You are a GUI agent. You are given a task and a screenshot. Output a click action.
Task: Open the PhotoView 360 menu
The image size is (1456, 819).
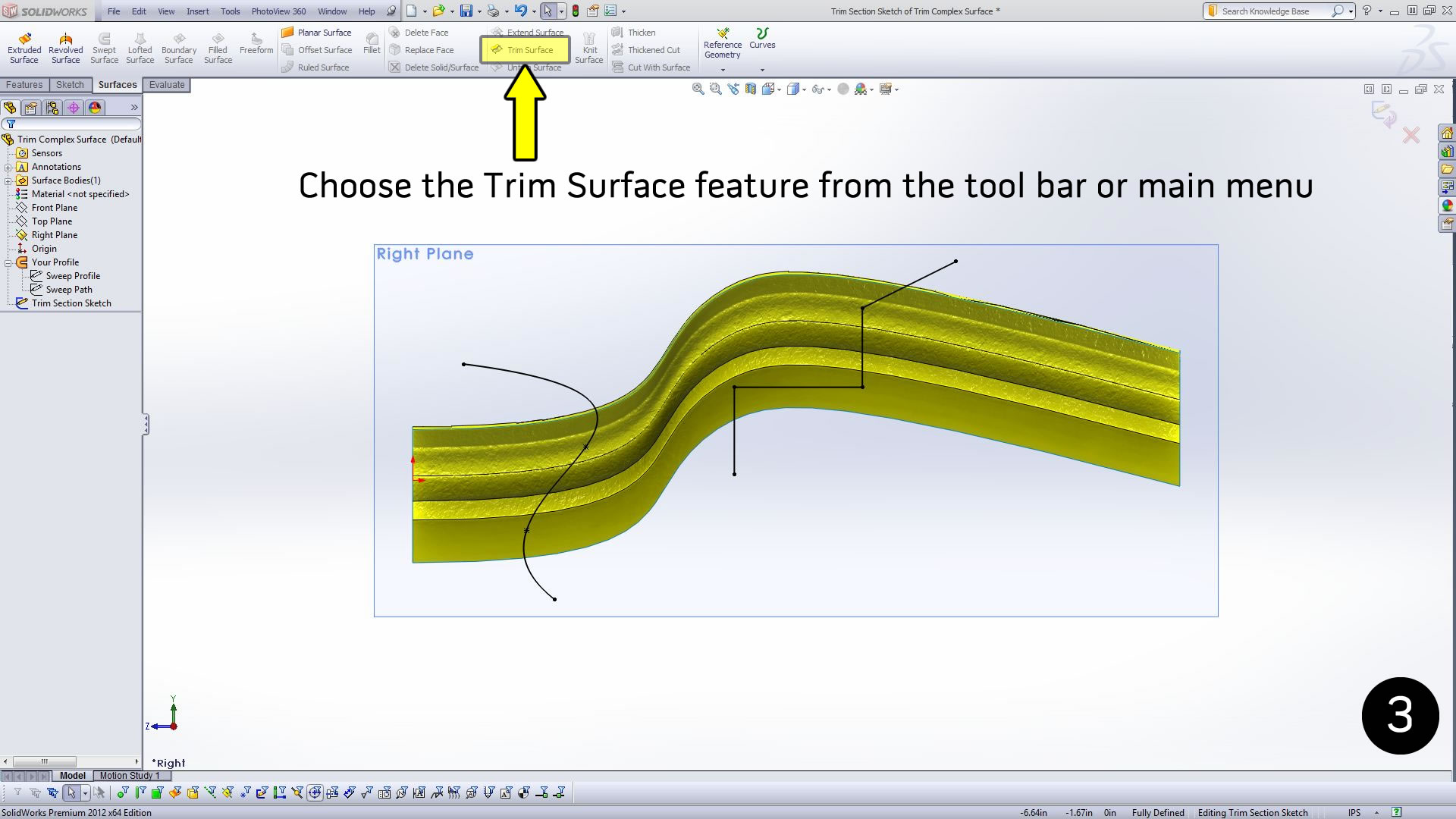(x=278, y=11)
